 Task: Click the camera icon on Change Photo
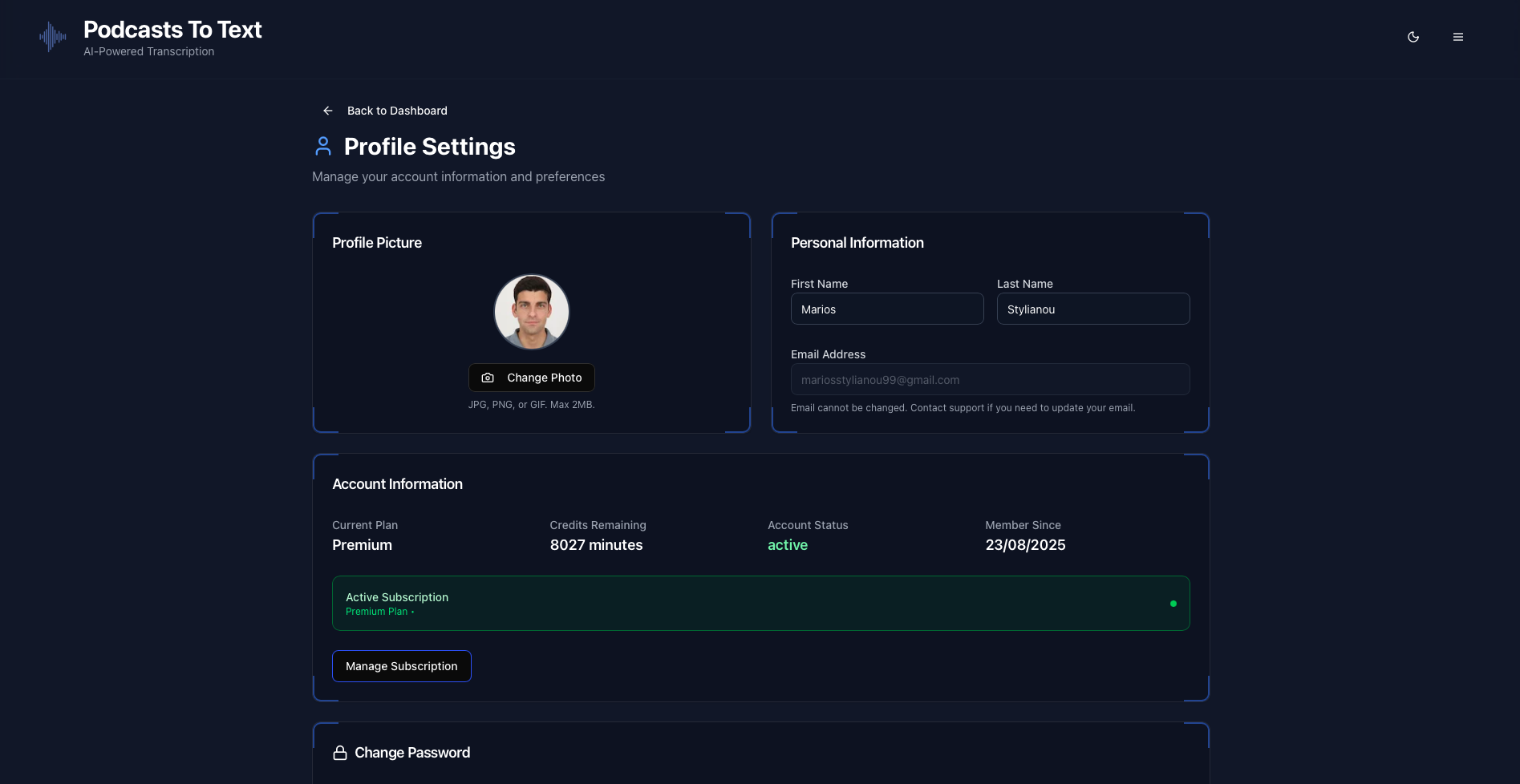(488, 378)
